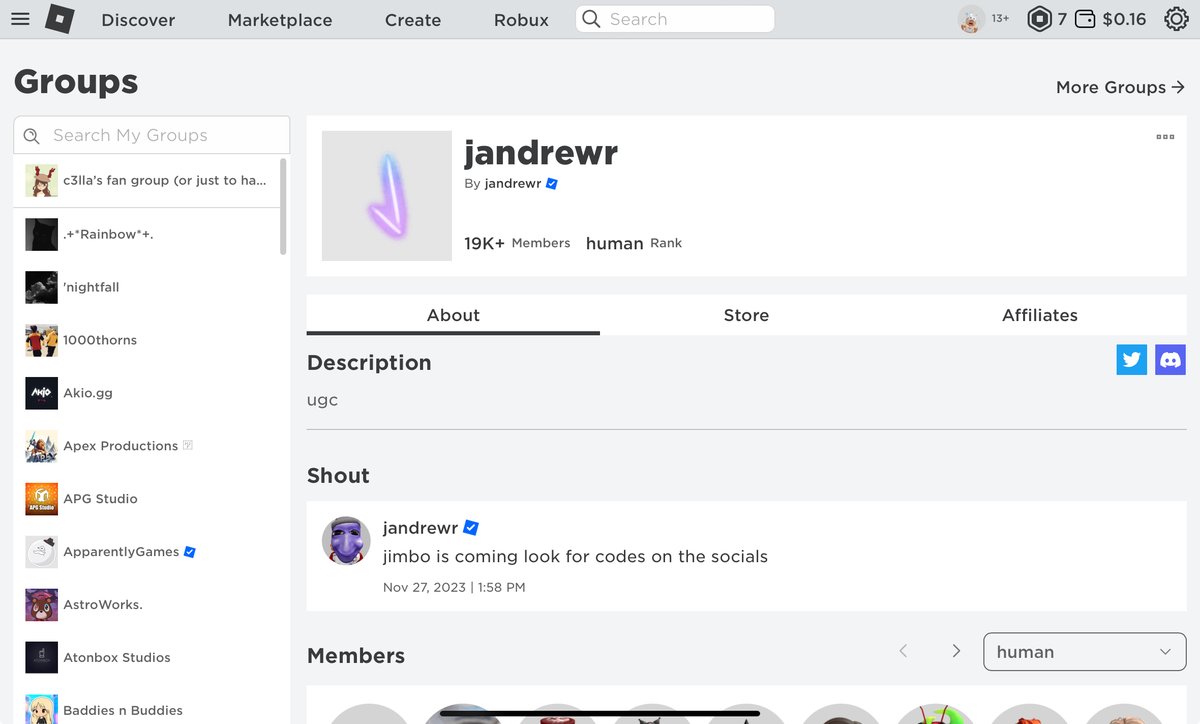The width and height of the screenshot is (1200, 724).
Task: Open Robux in top navigation
Action: tap(521, 20)
